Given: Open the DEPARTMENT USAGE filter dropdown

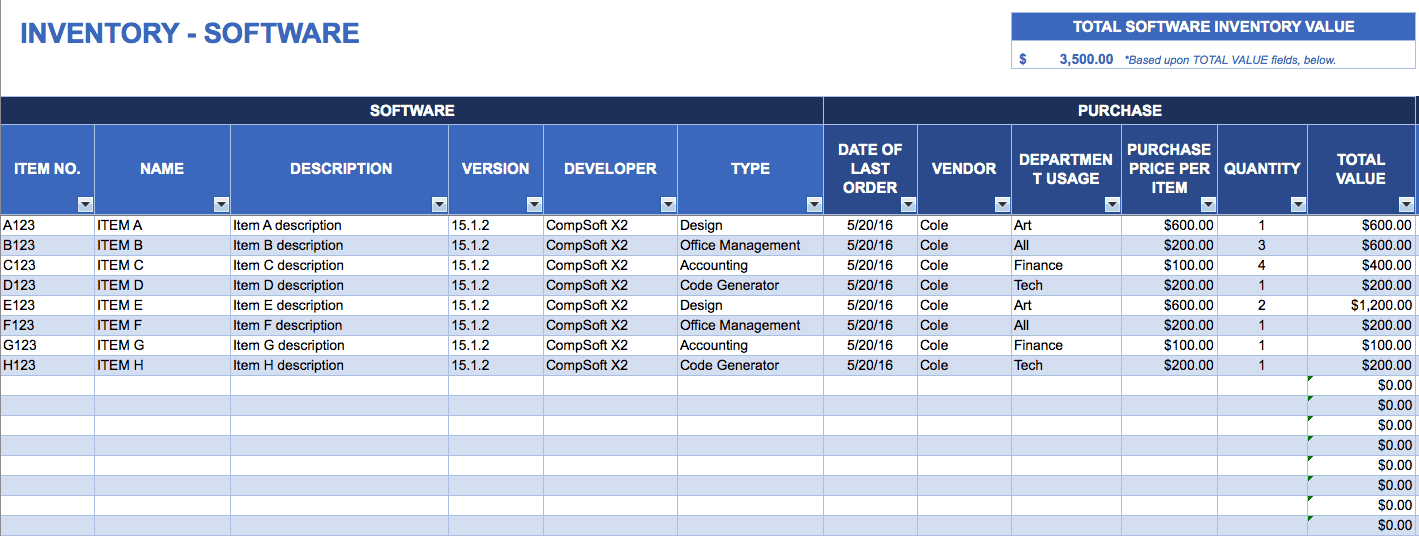Looking at the screenshot, I should 1112,205.
